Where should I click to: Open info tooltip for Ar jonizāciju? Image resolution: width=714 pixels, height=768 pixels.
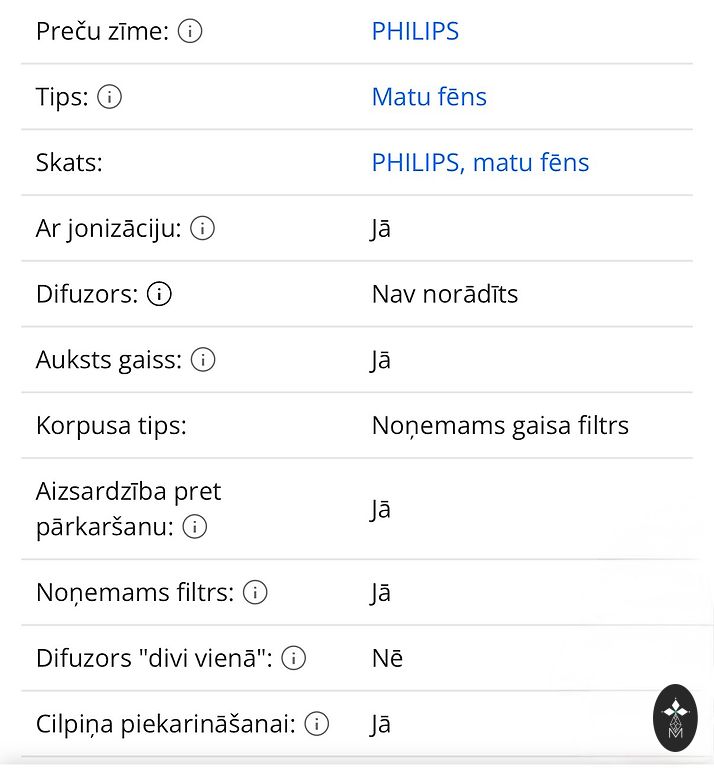tap(203, 229)
